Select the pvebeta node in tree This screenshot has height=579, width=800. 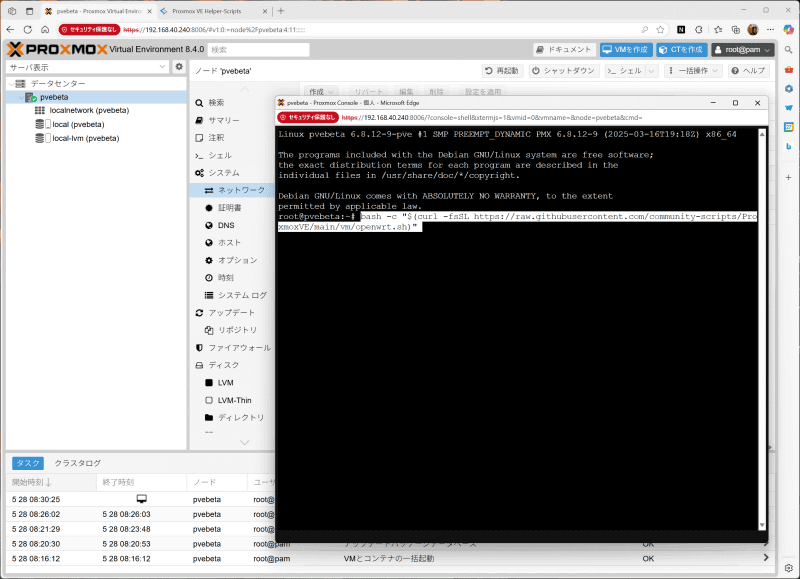click(54, 97)
